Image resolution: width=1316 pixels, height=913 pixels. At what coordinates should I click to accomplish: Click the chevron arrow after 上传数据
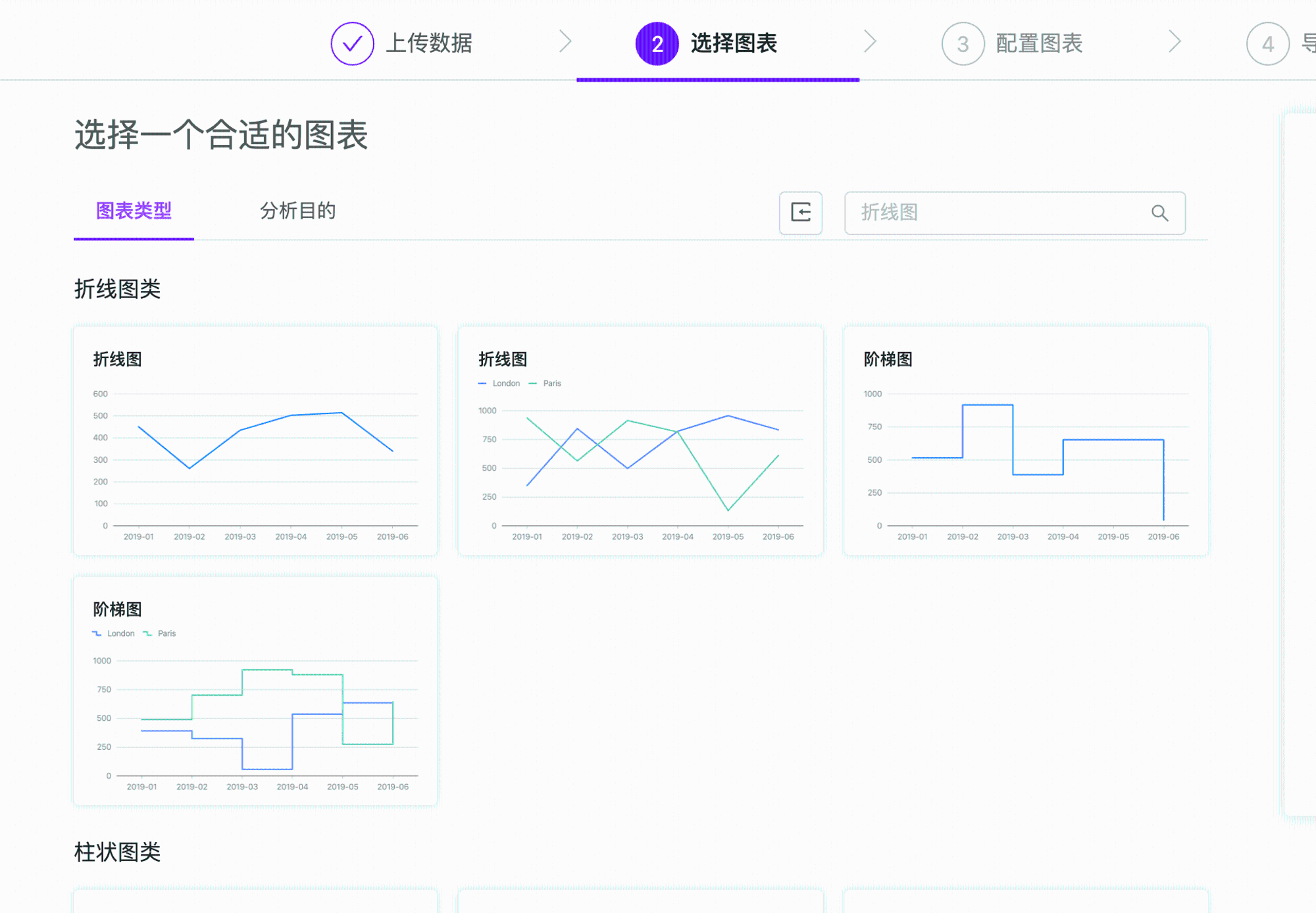565,41
